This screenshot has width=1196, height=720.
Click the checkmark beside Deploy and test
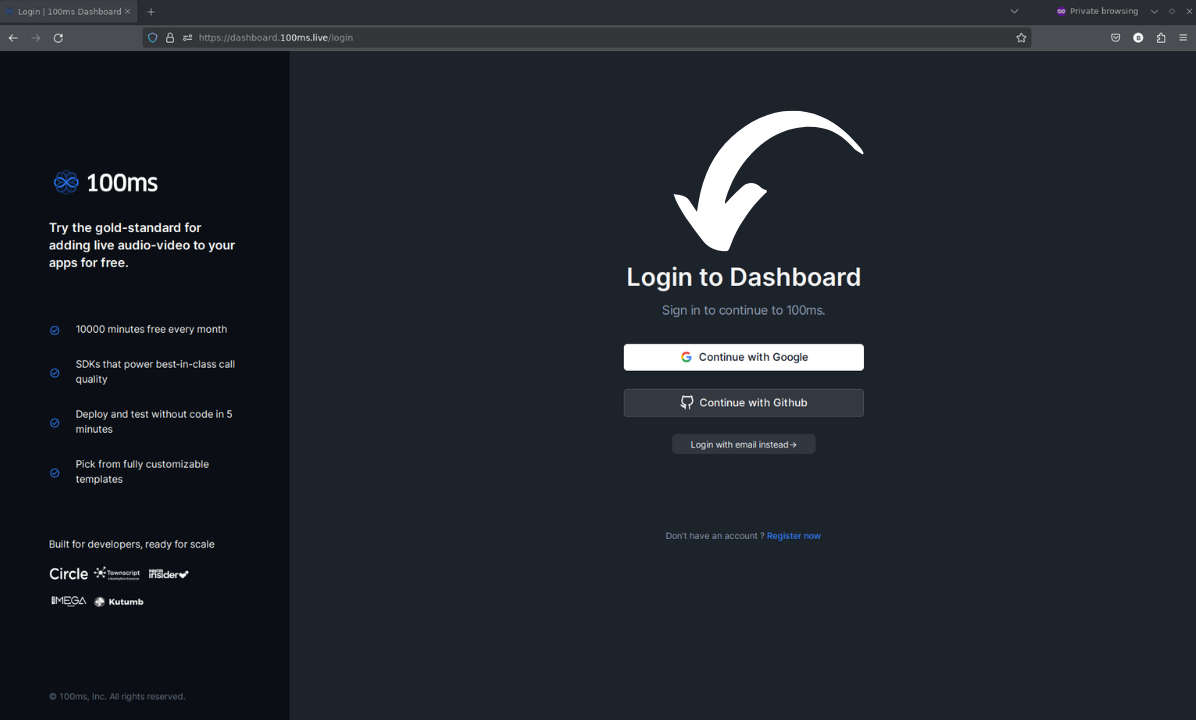tap(55, 423)
